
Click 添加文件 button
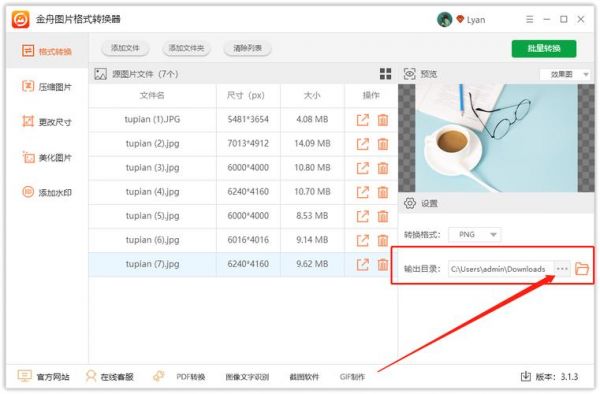click(x=125, y=48)
